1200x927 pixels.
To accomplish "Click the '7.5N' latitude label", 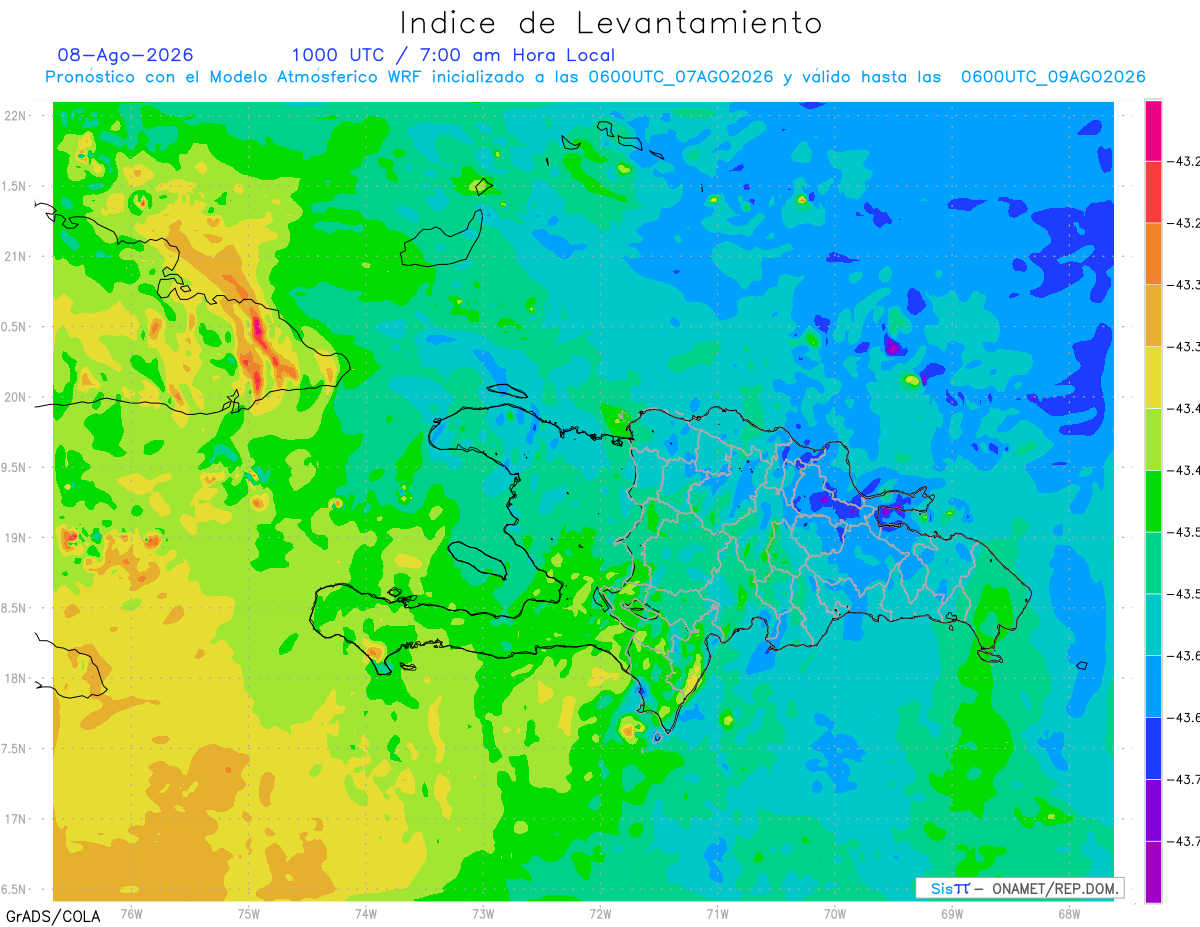I will [x=15, y=748].
